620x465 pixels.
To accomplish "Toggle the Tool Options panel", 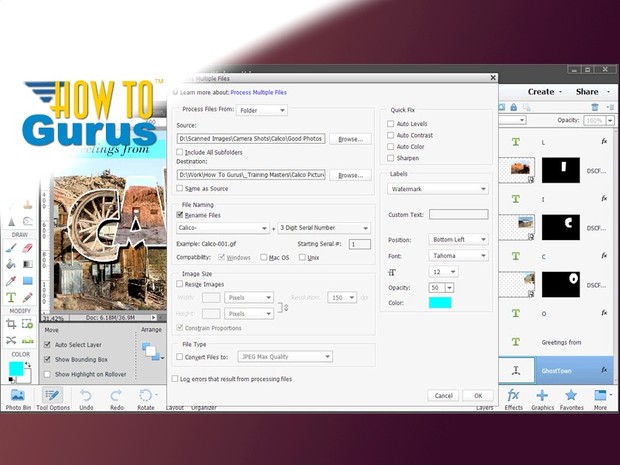I will coord(53,399).
